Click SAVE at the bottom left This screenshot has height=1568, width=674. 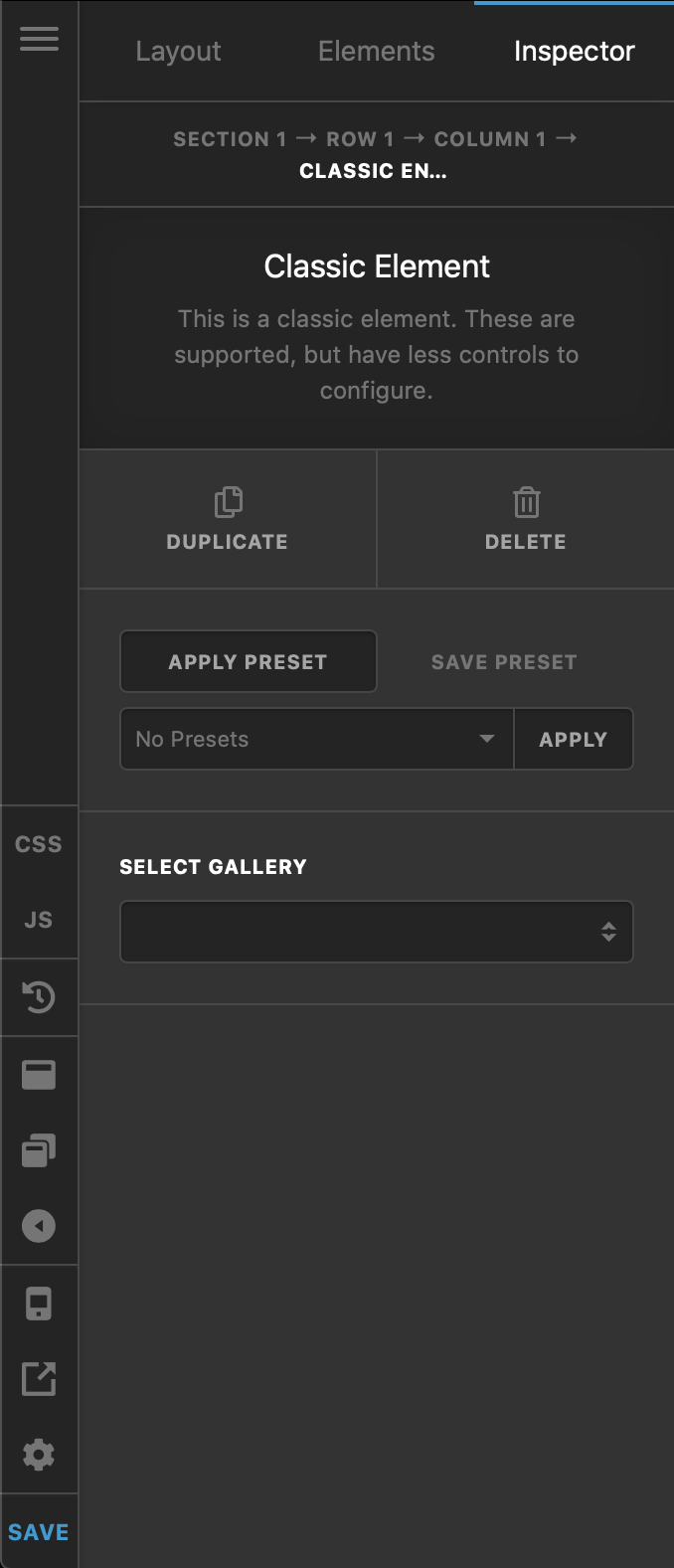click(38, 1532)
